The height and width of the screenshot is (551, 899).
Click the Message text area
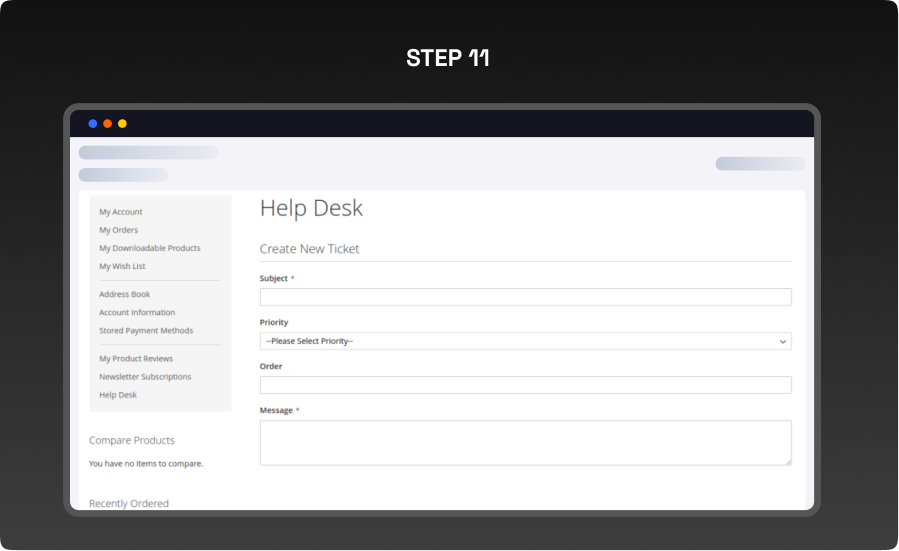click(x=525, y=442)
